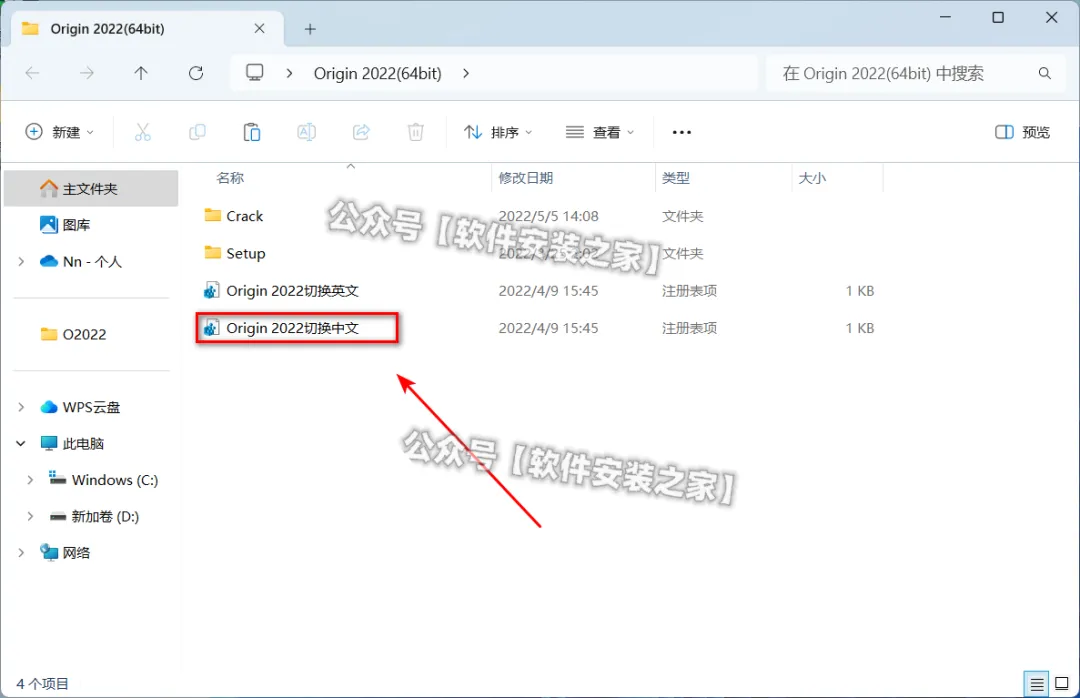Sort by the 类型 column header

coord(676,178)
